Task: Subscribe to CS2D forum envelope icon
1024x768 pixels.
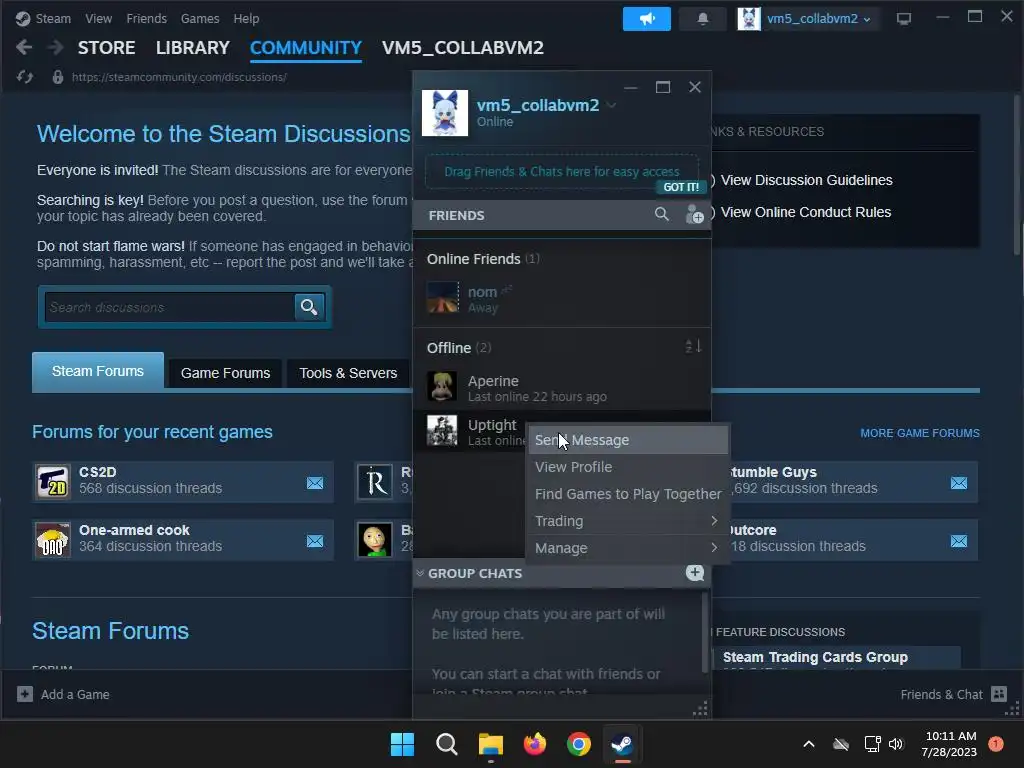Action: [x=315, y=483]
